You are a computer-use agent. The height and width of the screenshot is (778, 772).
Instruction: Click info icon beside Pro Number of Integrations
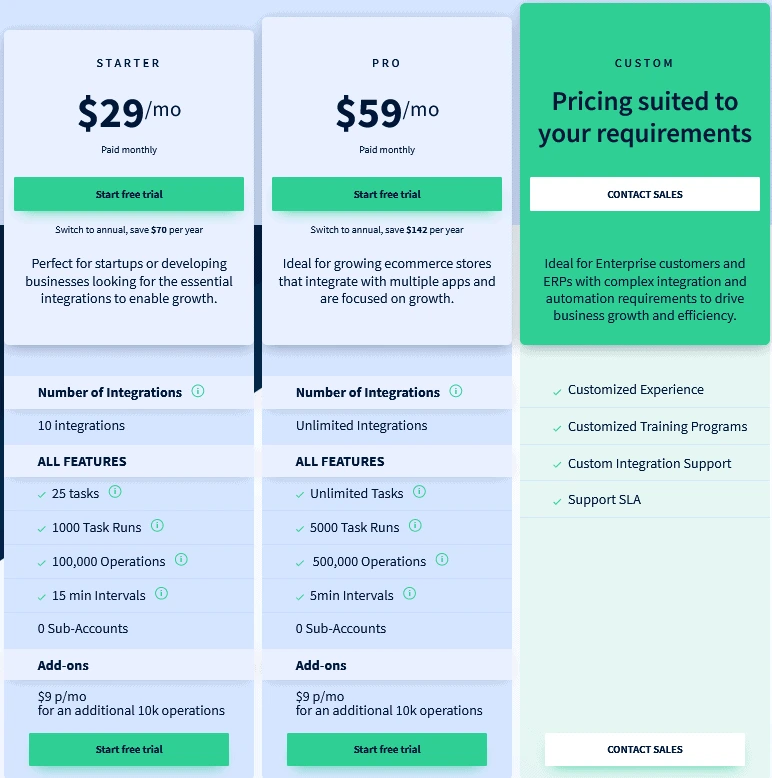tap(455, 391)
